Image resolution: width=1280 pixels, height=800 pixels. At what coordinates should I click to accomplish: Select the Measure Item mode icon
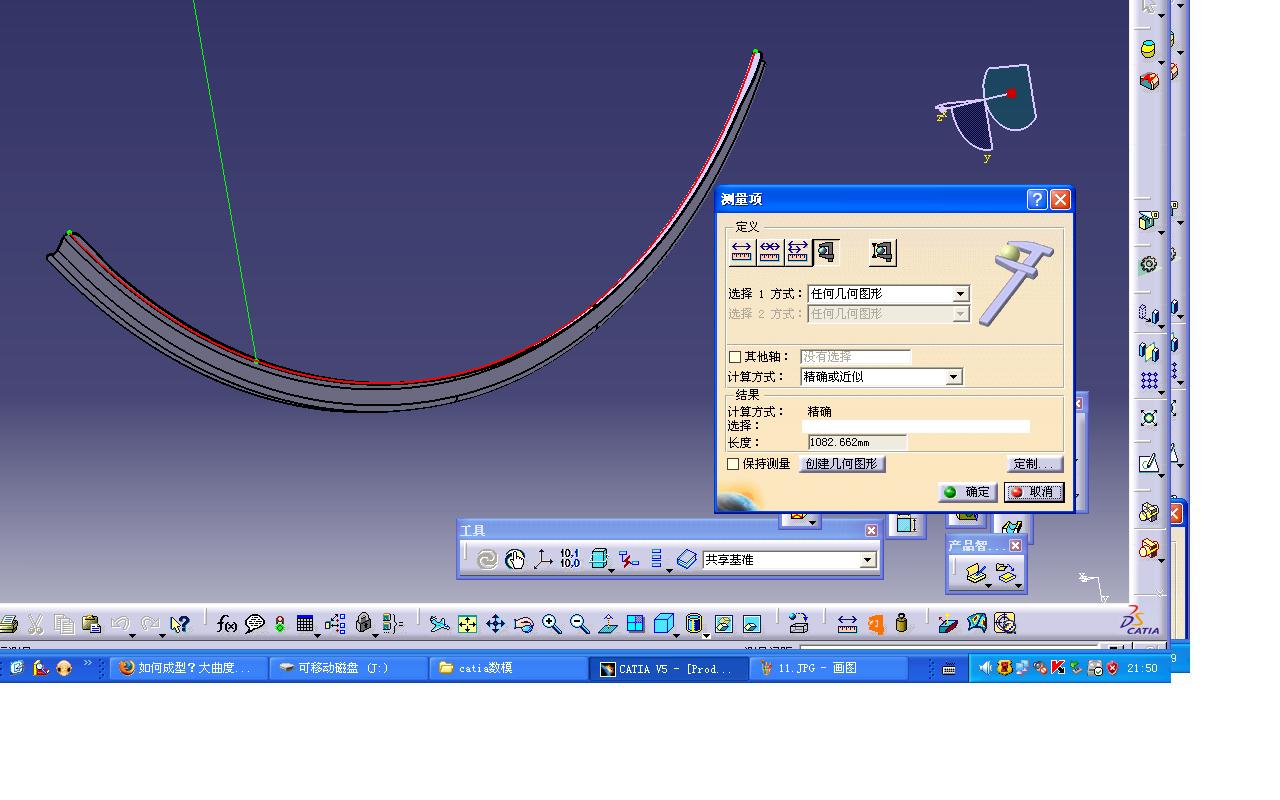(x=826, y=252)
